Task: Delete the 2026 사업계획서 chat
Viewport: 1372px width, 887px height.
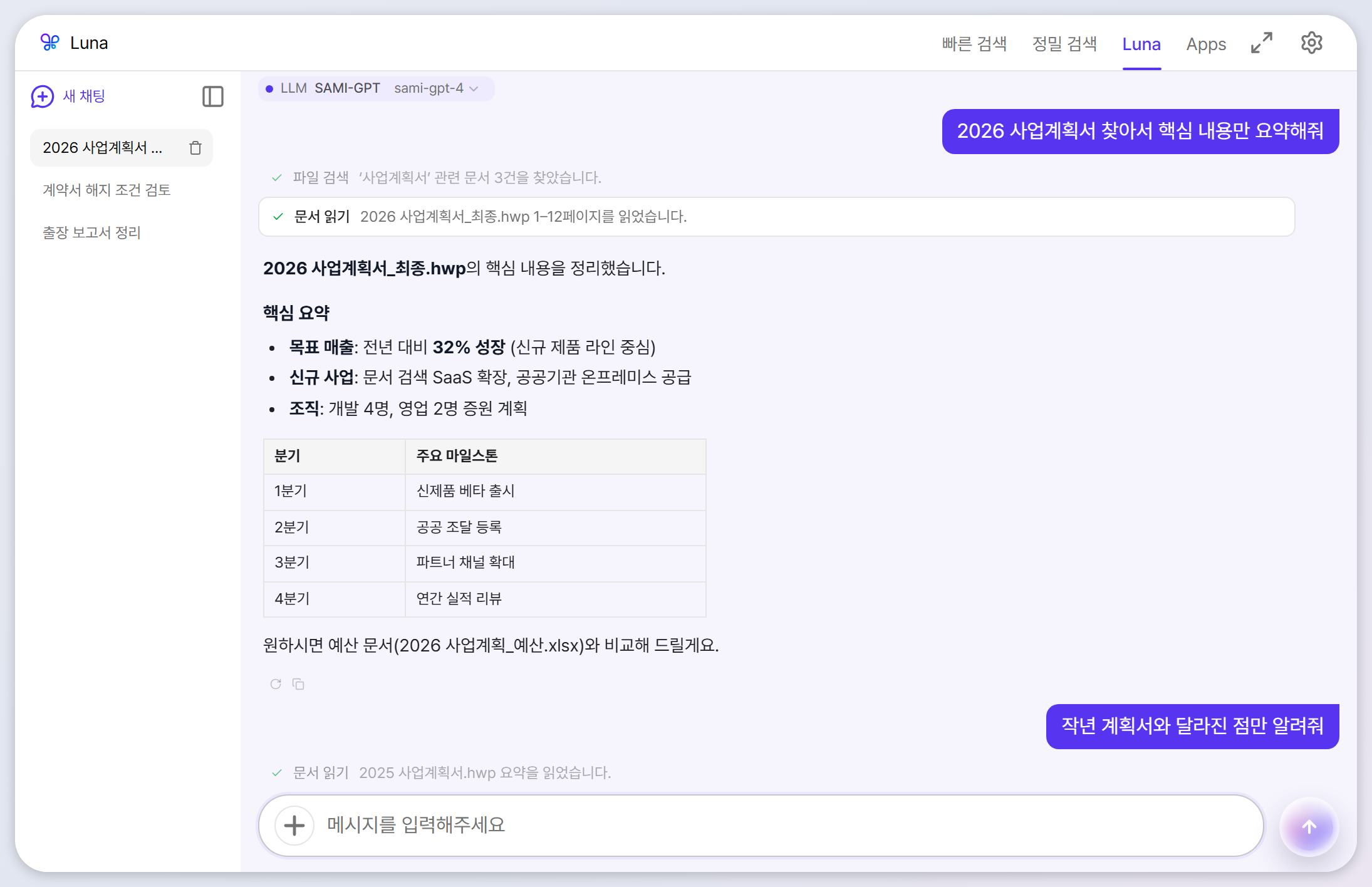Action: [x=195, y=148]
